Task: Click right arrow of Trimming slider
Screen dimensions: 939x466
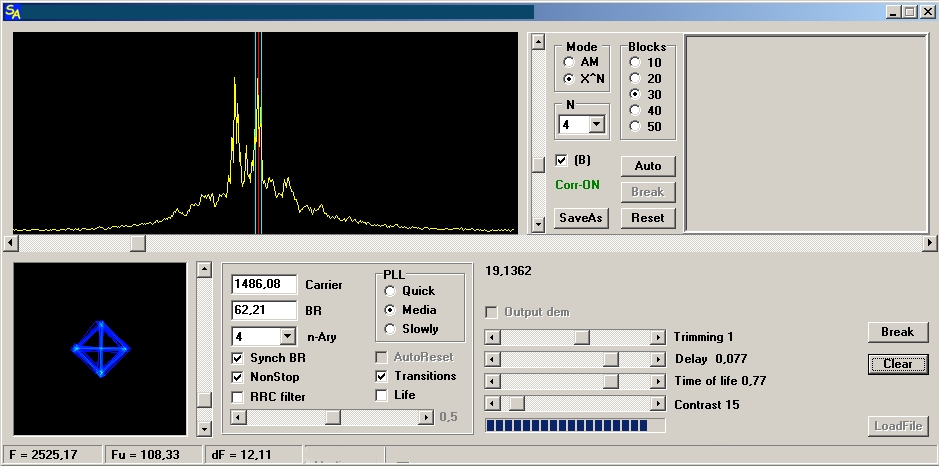Action: 658,337
